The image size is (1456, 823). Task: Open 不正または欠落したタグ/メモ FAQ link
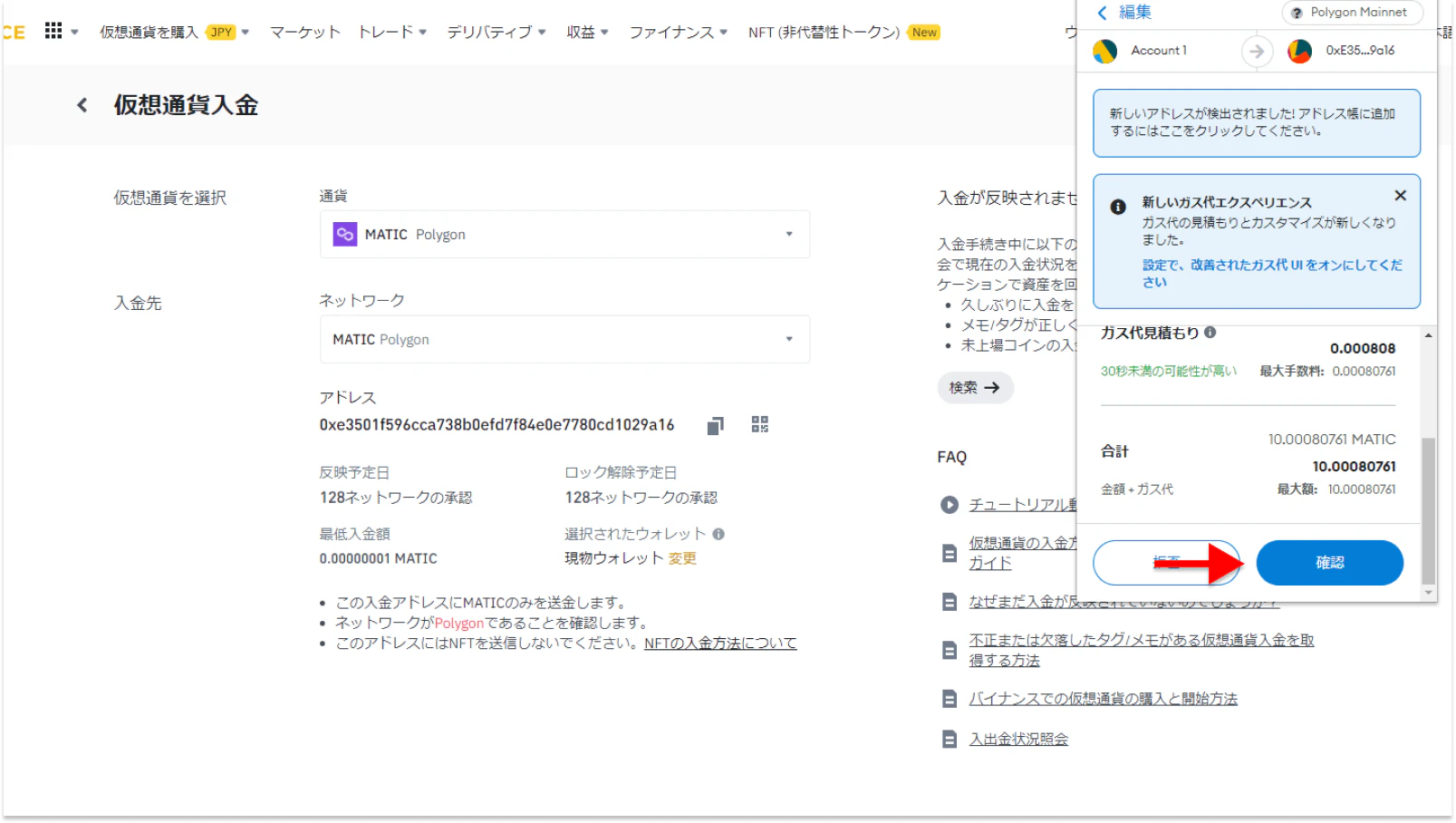[1142, 650]
